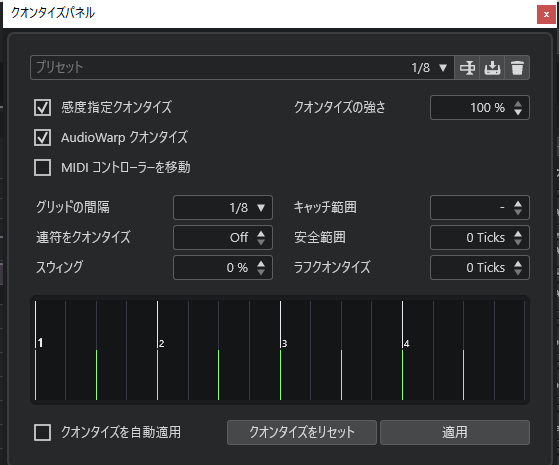Click the クオンタイズの強さ 100 % stepper arrows

518,107
